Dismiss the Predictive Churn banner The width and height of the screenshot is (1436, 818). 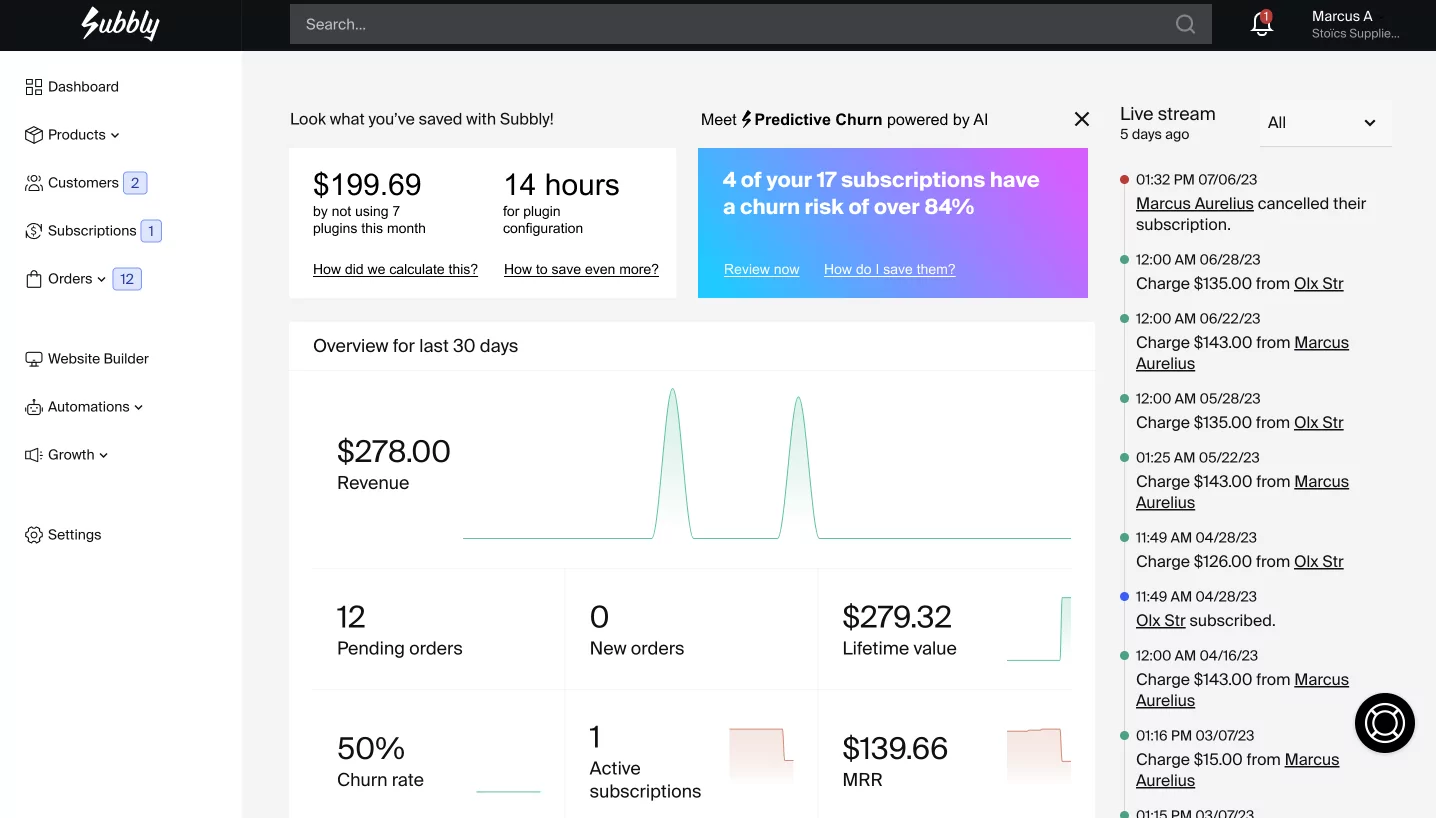coord(1081,119)
